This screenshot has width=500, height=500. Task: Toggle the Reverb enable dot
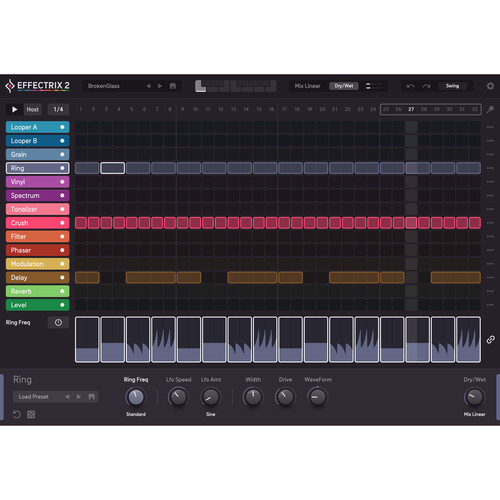point(62,291)
